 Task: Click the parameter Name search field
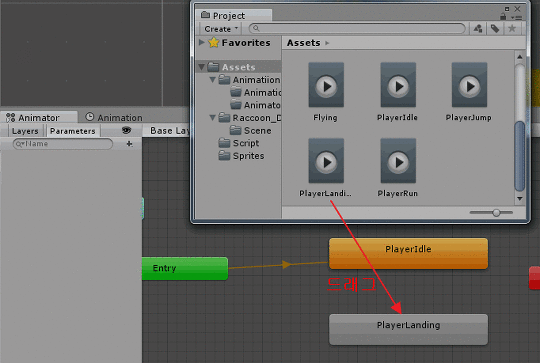pos(63,144)
